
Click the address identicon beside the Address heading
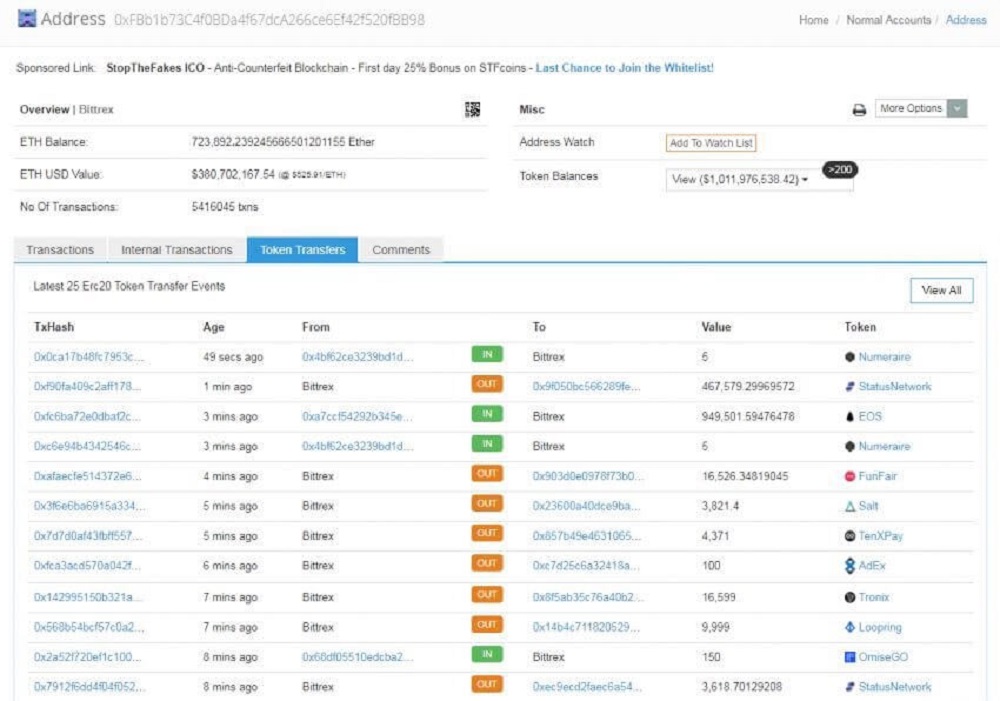(27, 18)
